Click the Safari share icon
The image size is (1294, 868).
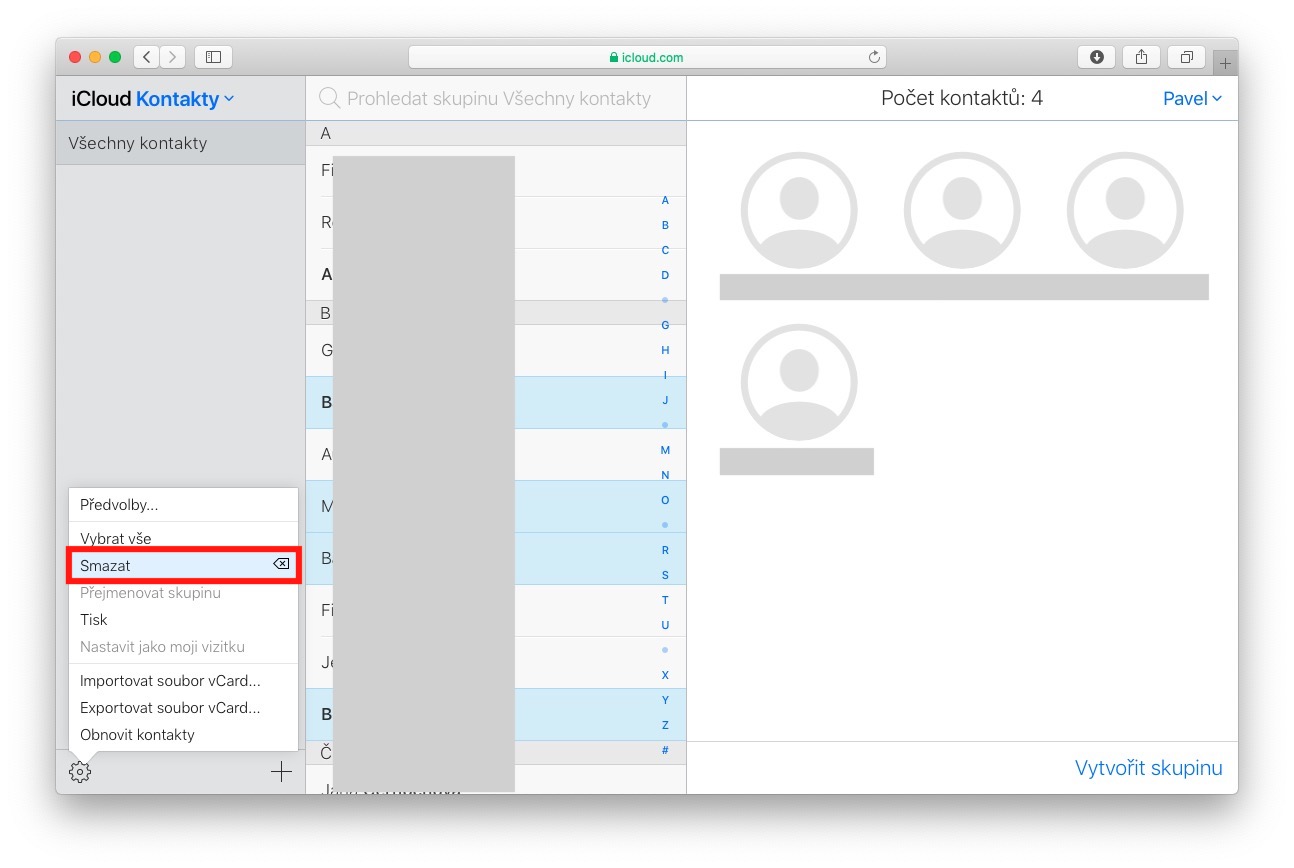(x=1141, y=57)
